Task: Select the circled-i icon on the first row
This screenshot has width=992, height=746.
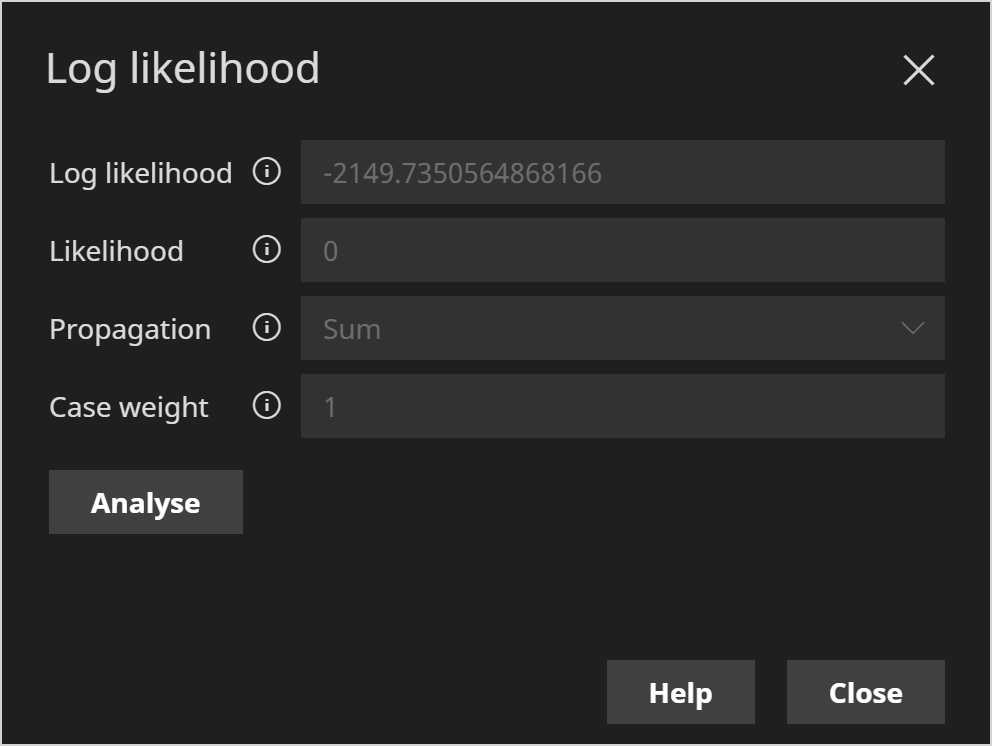Action: [265, 172]
